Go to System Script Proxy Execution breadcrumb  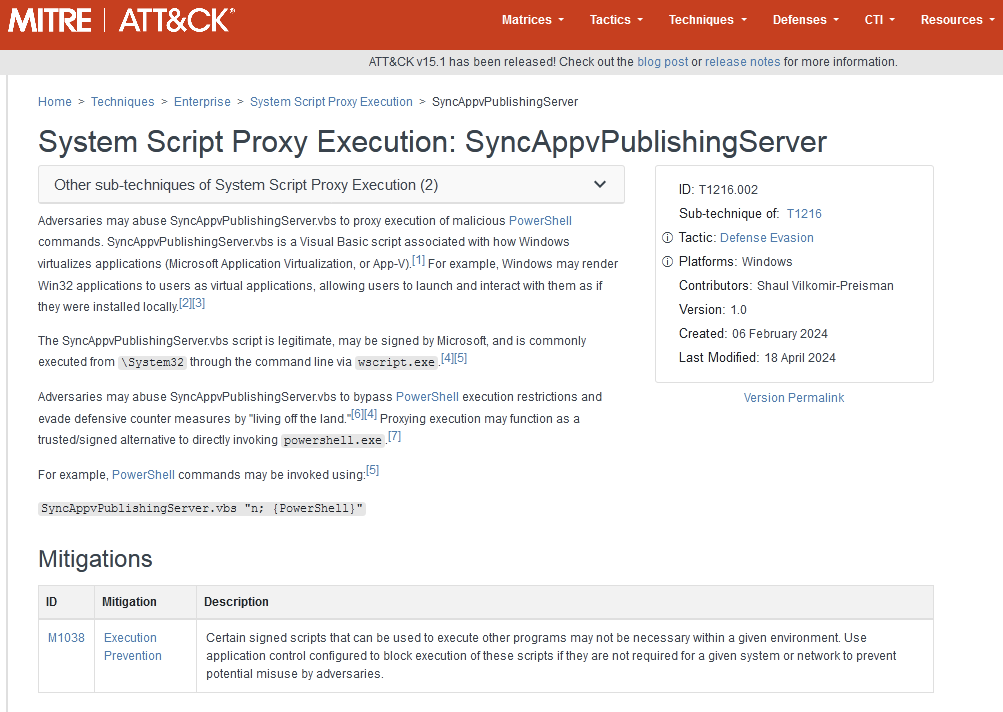click(x=331, y=102)
